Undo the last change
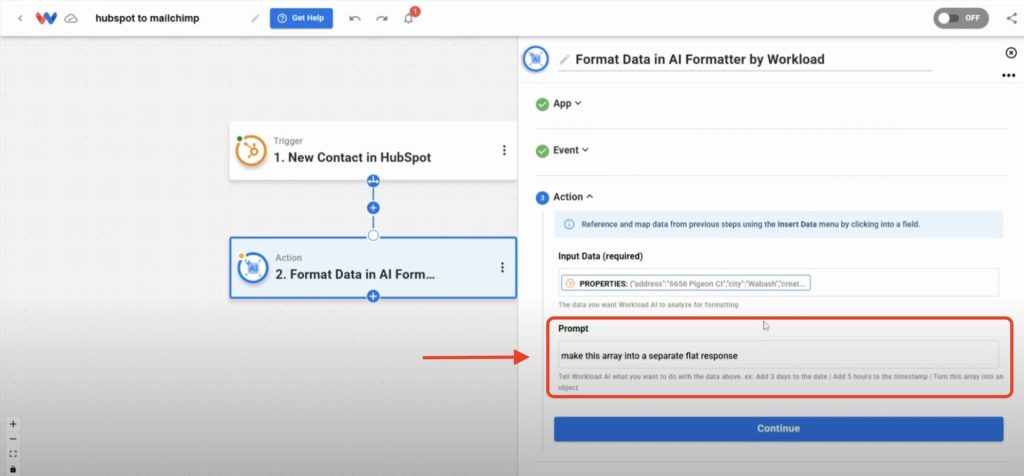Screen dimensions: 1024x476 click(x=355, y=18)
